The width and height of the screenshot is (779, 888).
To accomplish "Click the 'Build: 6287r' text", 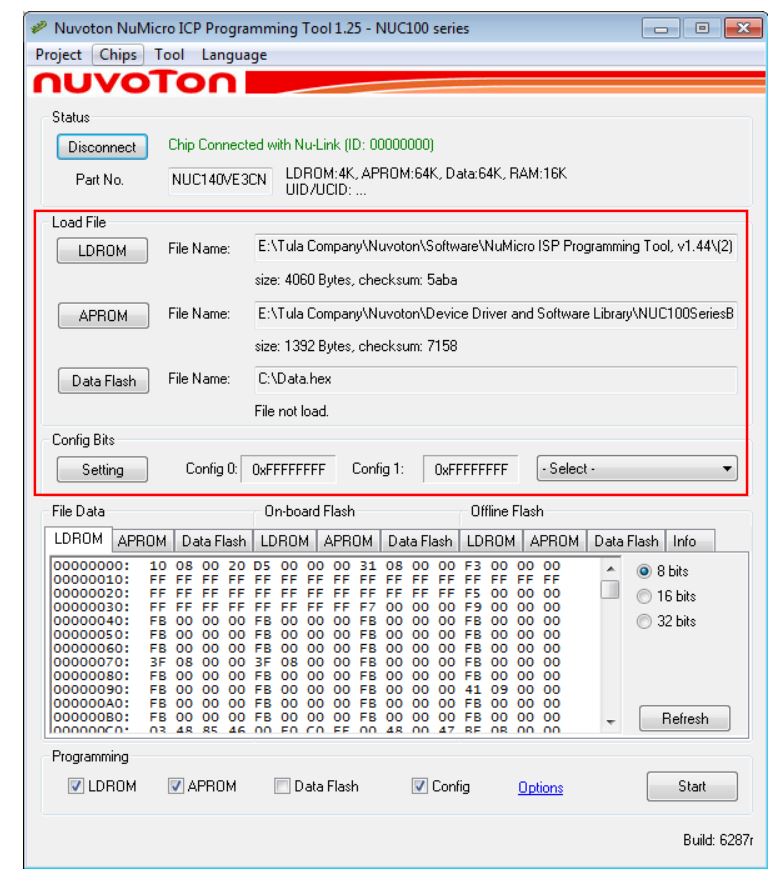I will coord(718,840).
